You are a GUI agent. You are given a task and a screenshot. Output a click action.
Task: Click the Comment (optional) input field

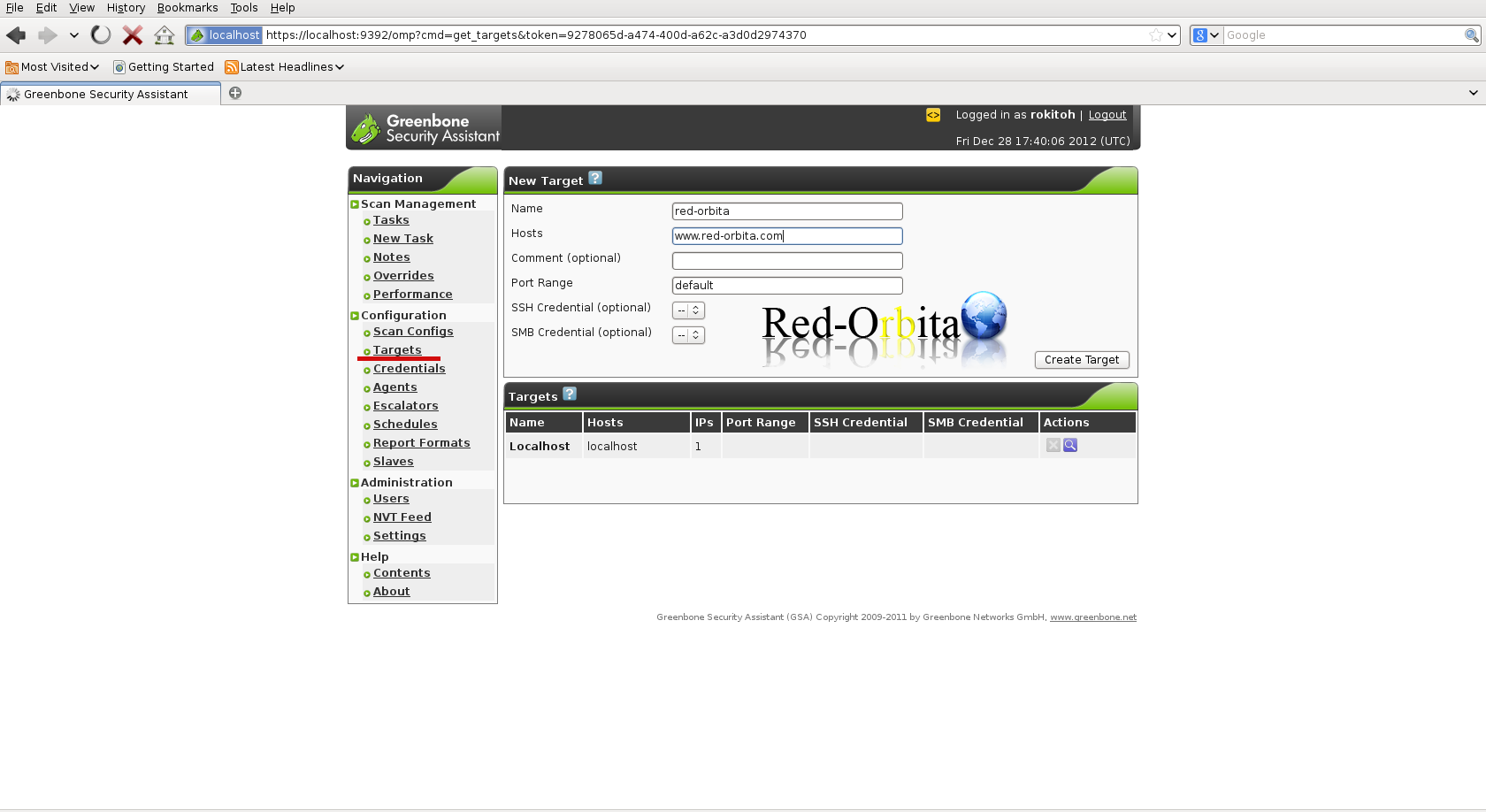pos(787,261)
